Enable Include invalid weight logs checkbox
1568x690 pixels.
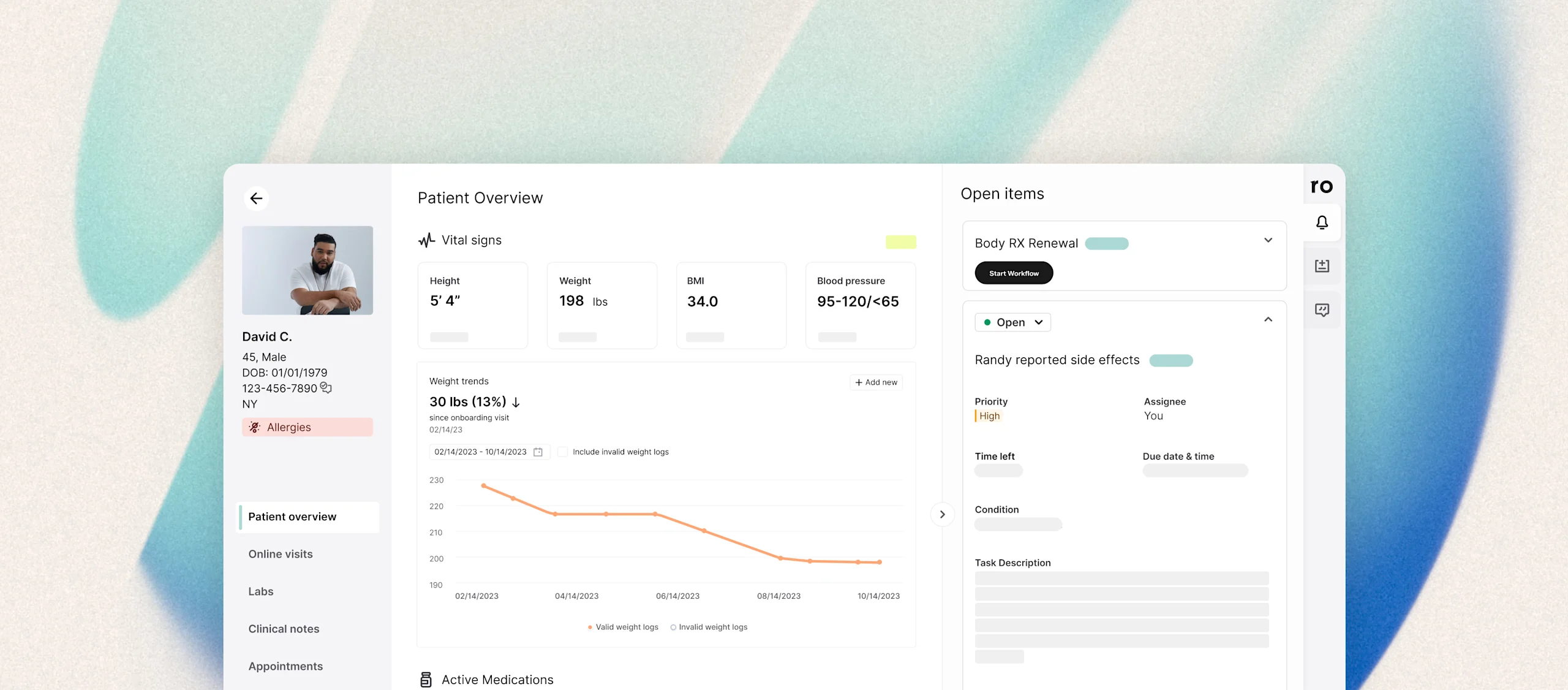pos(562,452)
